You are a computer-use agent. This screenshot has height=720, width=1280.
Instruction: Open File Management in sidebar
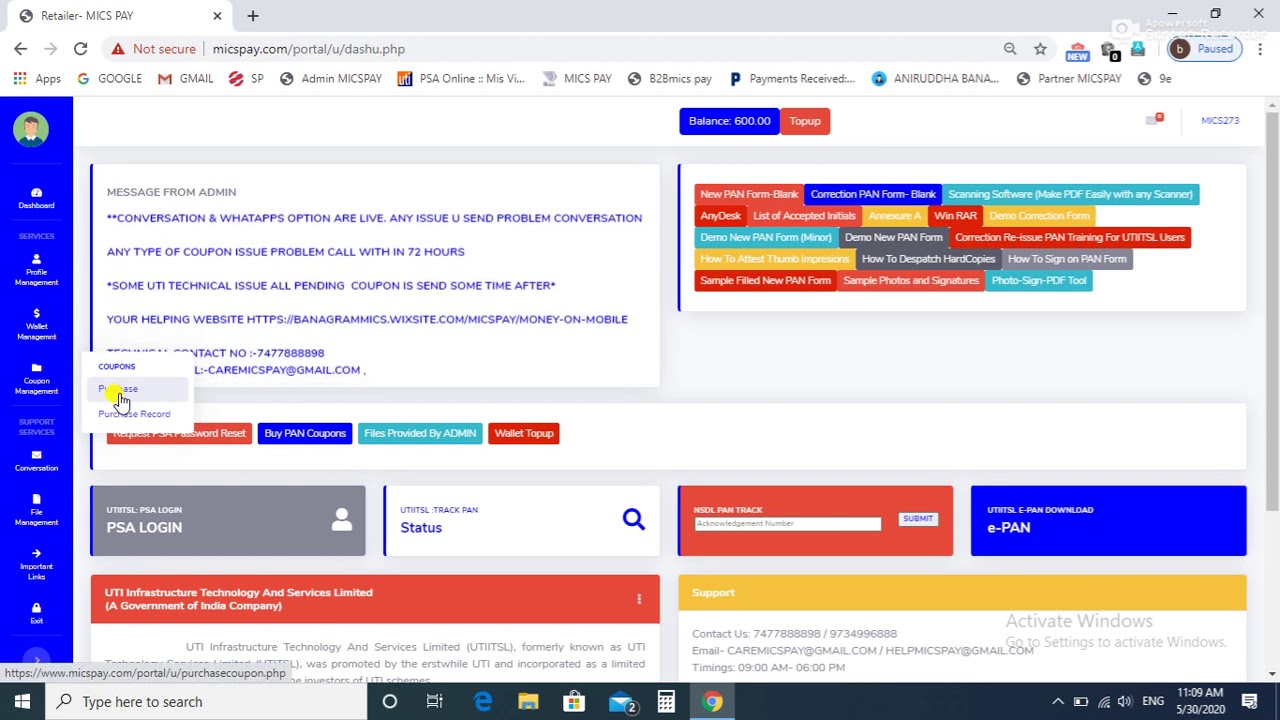tap(36, 510)
